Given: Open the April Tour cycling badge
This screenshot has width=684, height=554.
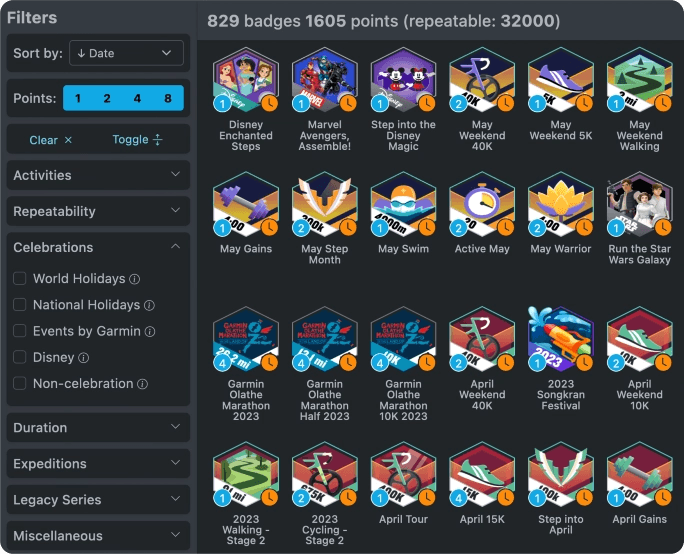Looking at the screenshot, I should (x=403, y=474).
